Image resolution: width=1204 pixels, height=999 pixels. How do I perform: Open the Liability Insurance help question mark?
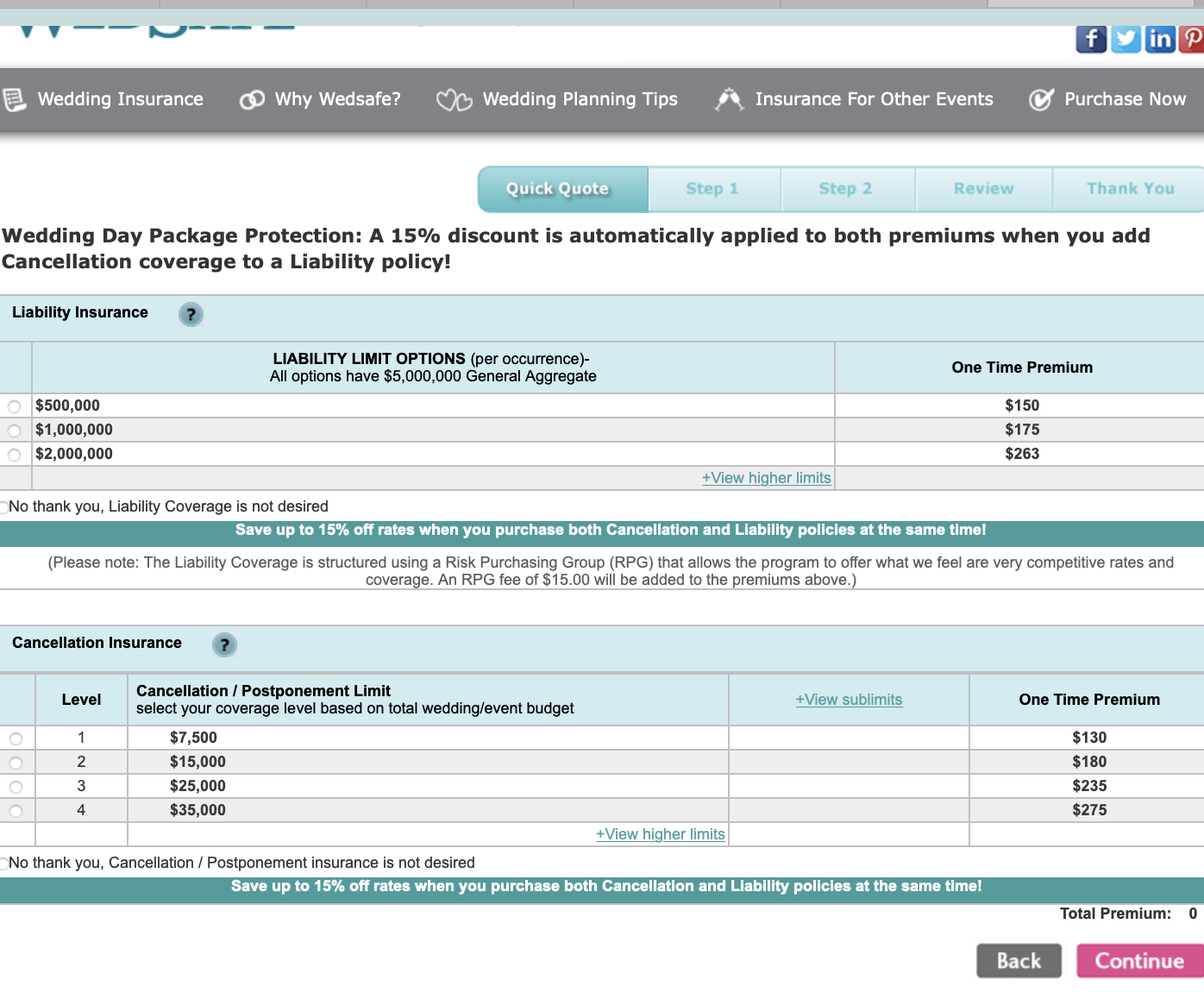(x=191, y=314)
